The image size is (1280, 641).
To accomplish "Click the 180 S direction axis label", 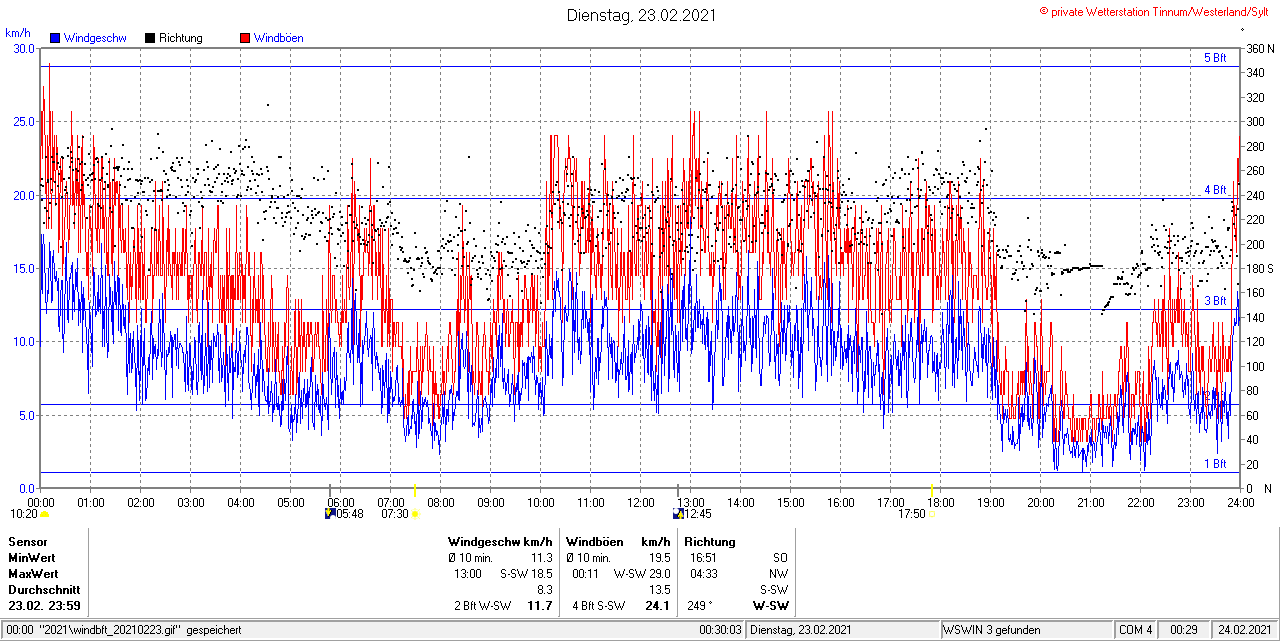I will 1259,268.
